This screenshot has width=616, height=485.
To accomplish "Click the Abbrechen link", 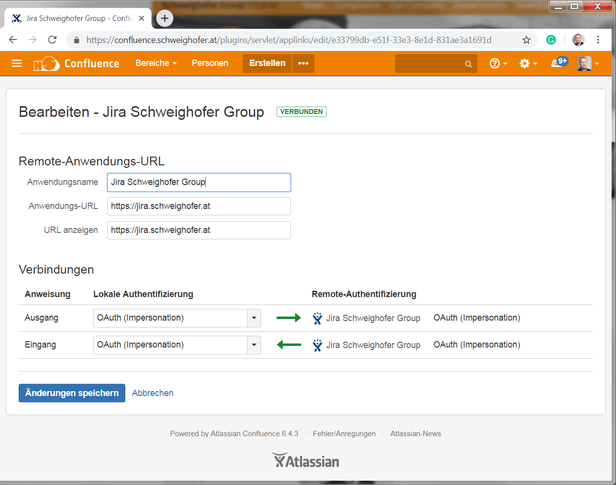I will [152, 393].
